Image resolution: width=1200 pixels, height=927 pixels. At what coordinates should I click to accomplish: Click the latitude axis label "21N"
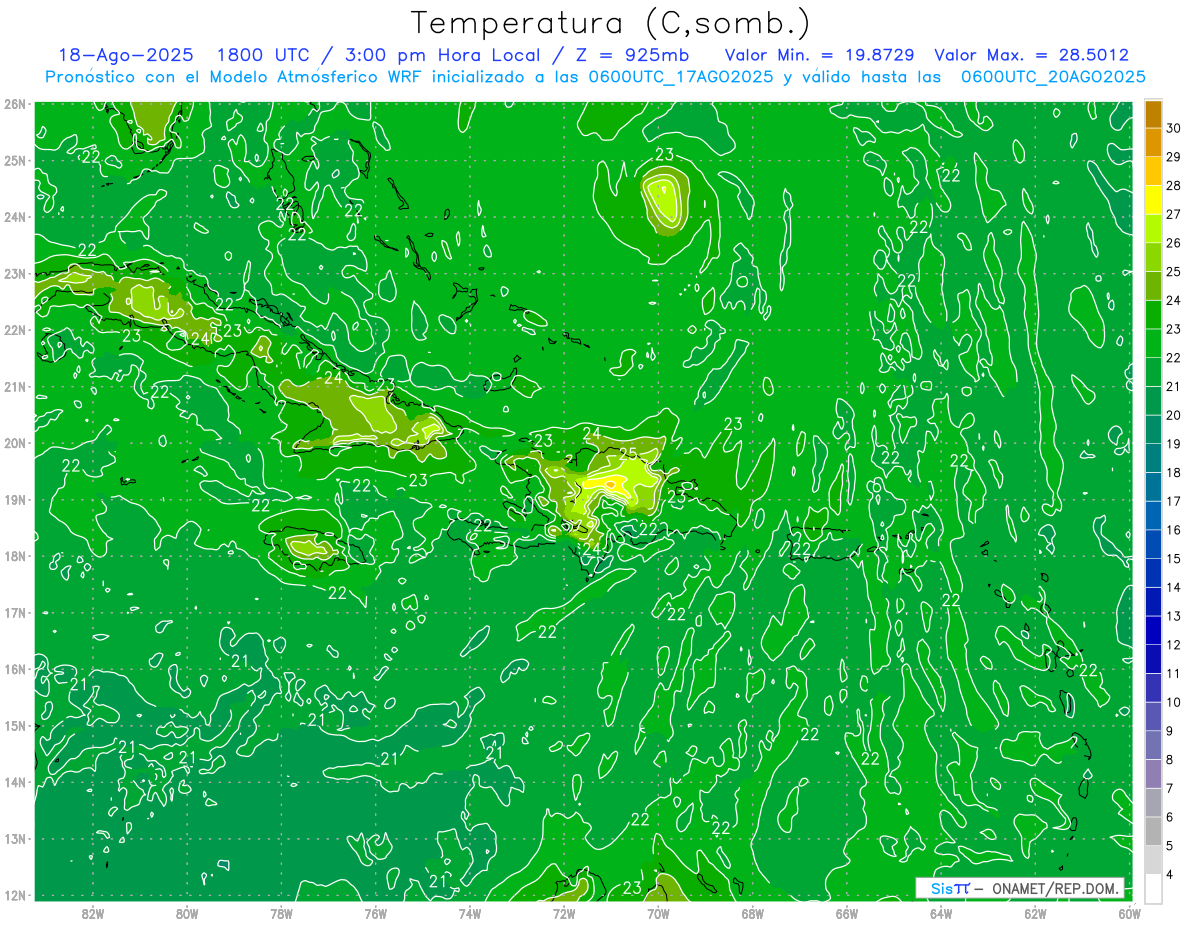[15, 386]
